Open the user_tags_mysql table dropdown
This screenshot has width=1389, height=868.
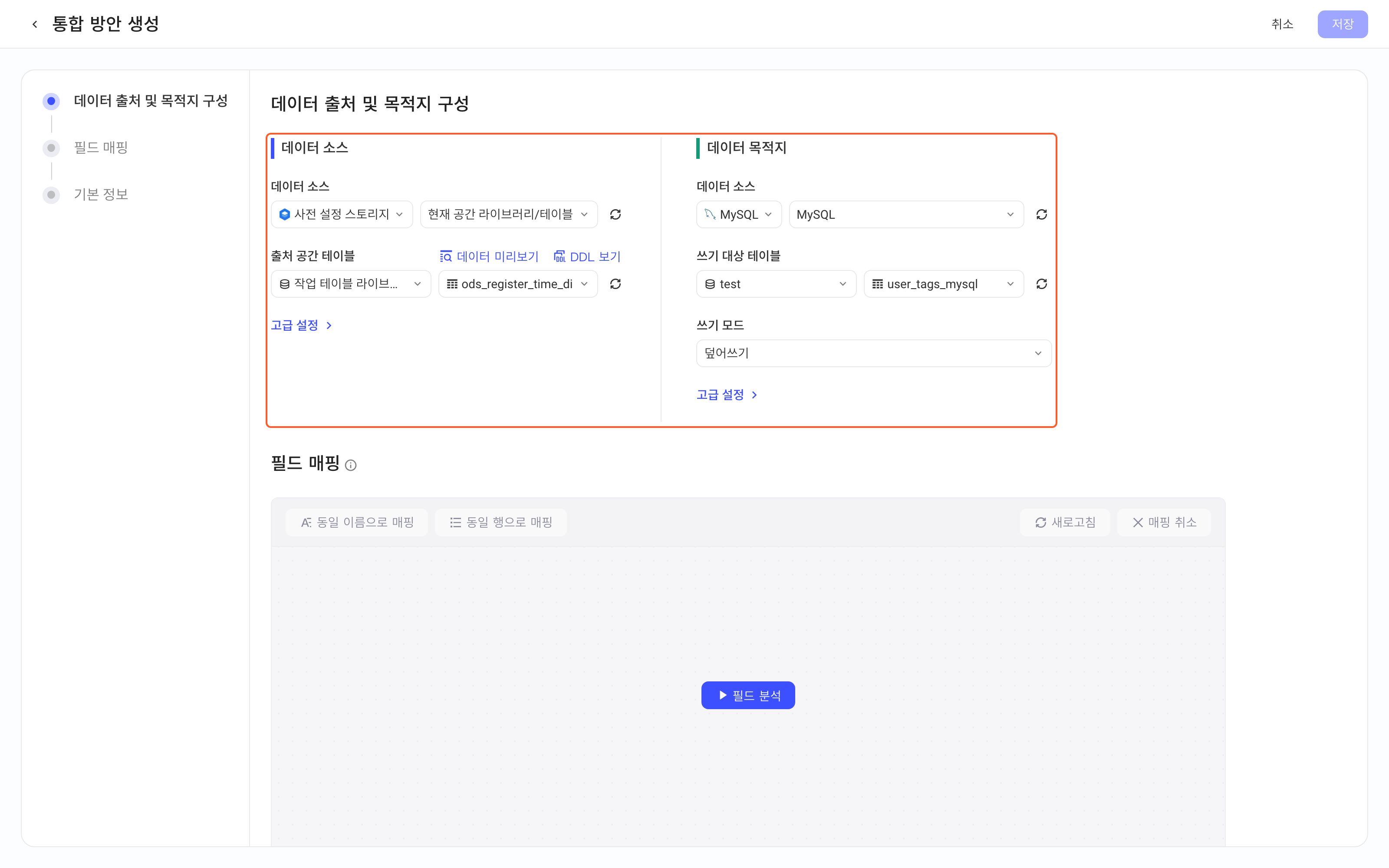(x=944, y=284)
